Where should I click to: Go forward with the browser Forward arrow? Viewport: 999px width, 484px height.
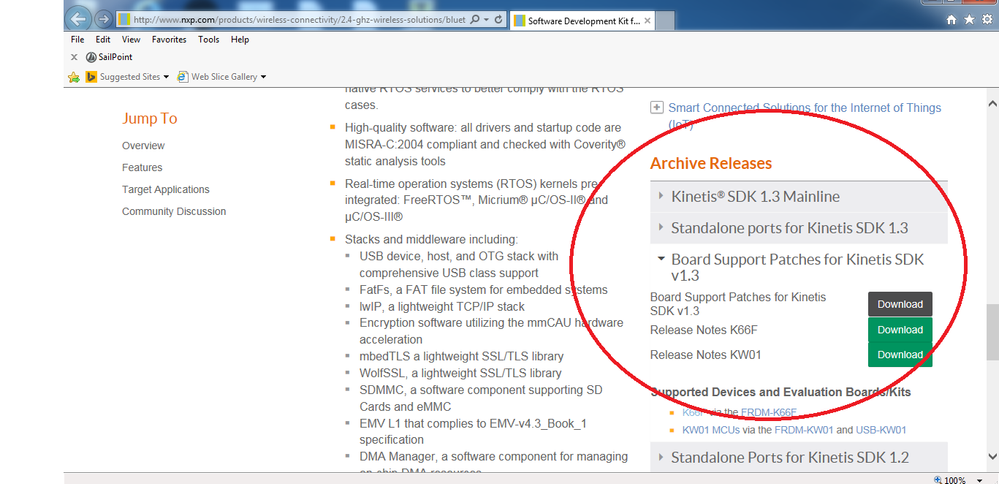(103, 20)
